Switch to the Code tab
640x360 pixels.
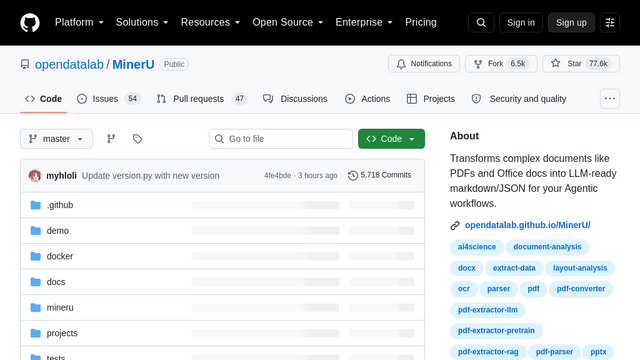click(x=44, y=99)
